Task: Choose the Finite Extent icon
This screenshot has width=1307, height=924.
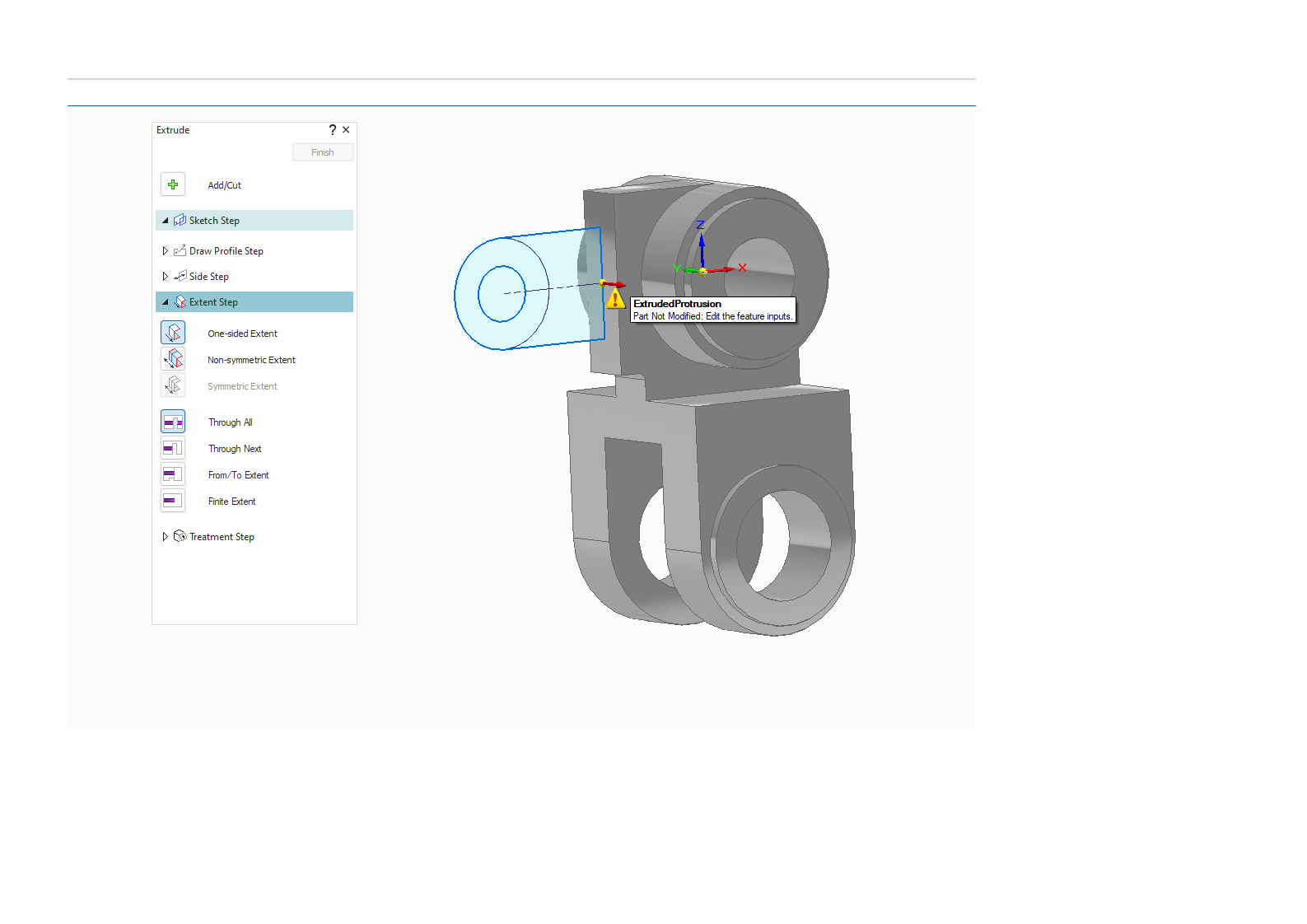Action: coord(173,501)
